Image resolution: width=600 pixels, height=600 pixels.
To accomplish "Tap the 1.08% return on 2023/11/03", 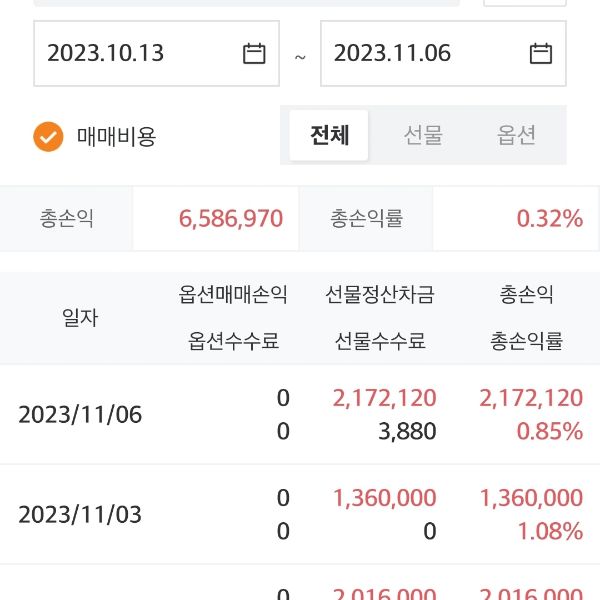I will [x=549, y=531].
